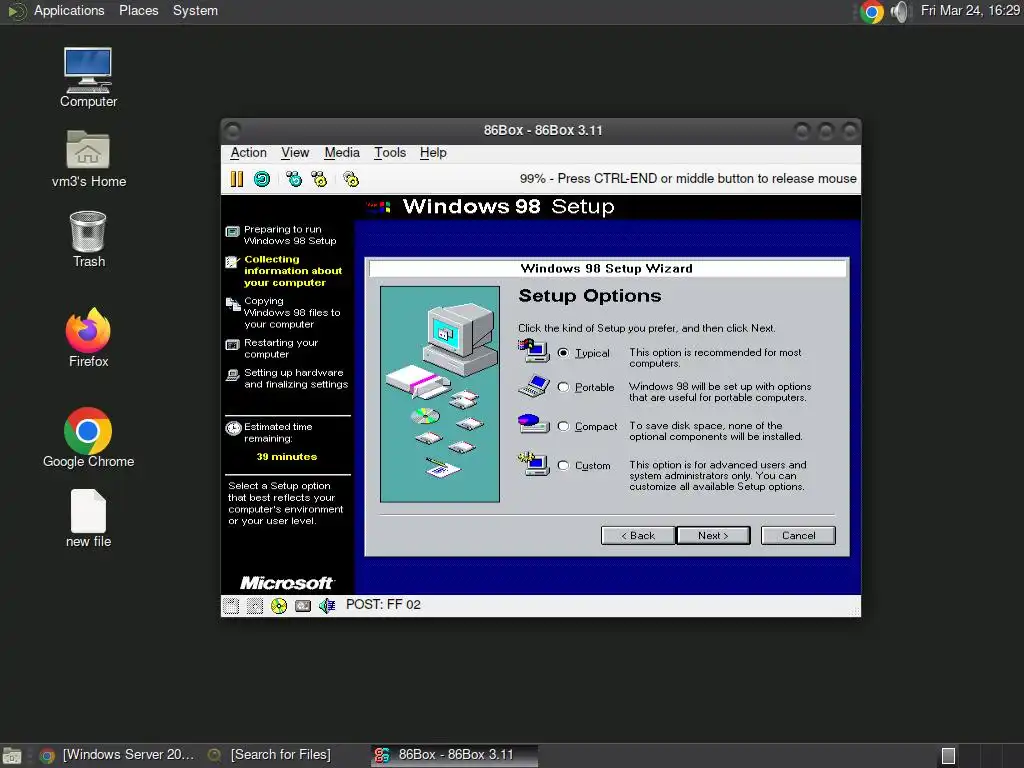
Task: Click the show desktop icon in bottom panel
Action: (12, 756)
